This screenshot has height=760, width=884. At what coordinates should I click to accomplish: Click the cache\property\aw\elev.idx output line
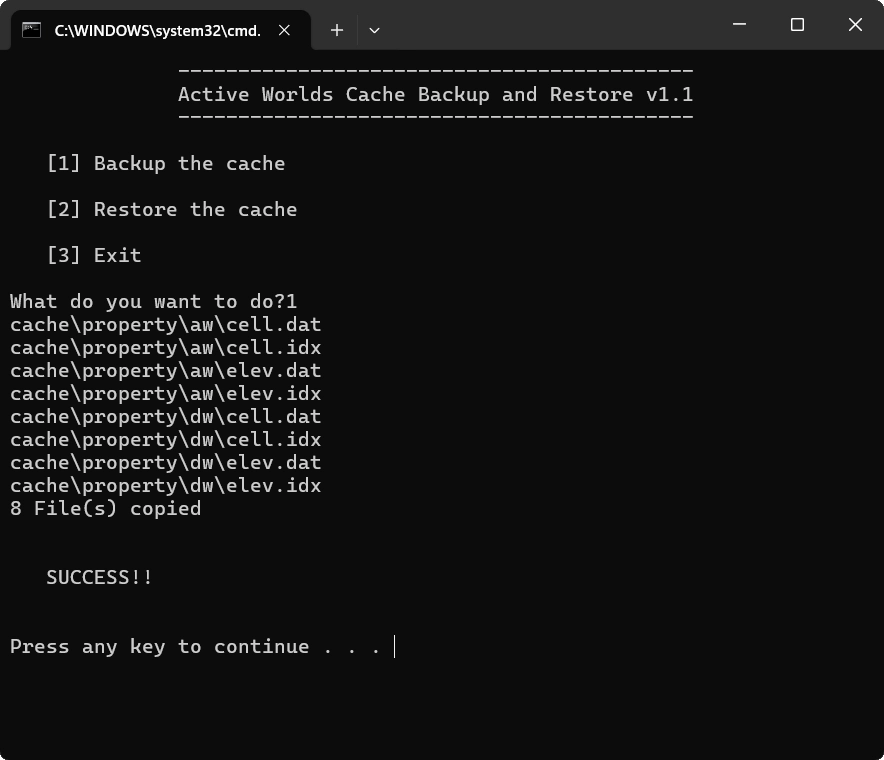coord(165,393)
